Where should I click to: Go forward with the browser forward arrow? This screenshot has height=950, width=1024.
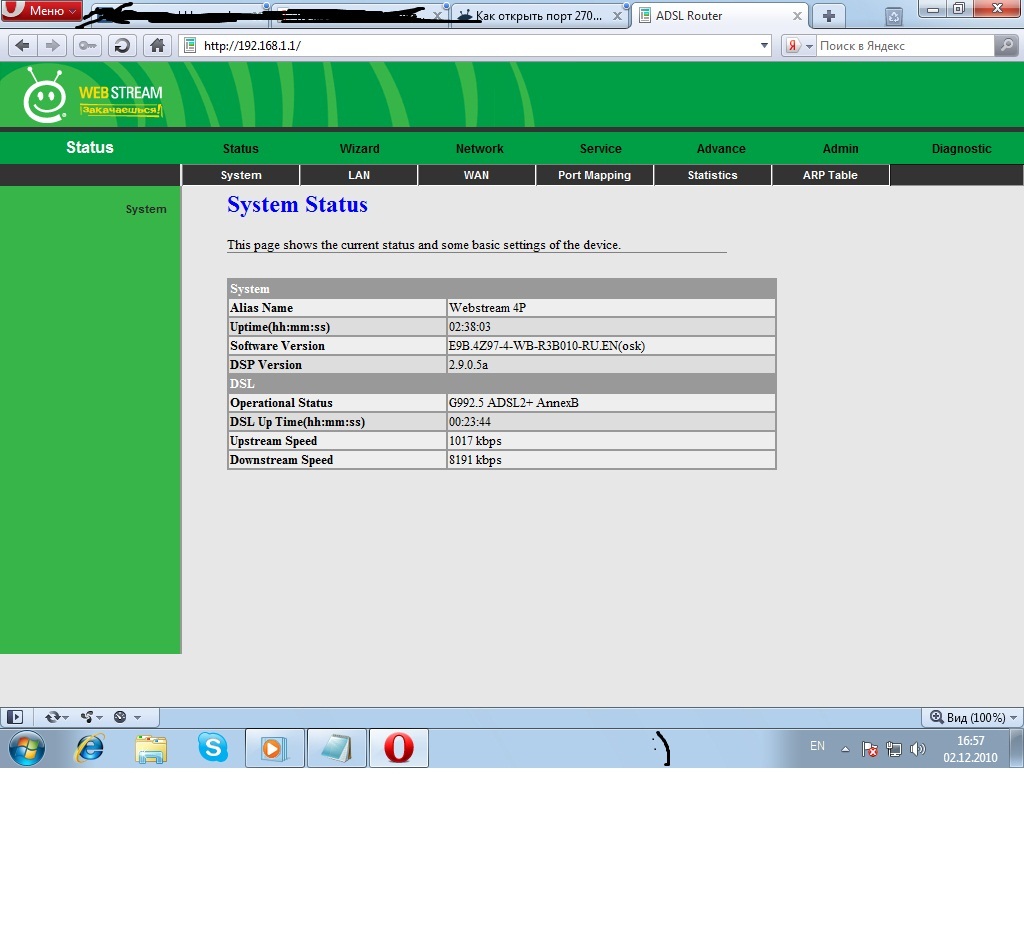point(52,46)
